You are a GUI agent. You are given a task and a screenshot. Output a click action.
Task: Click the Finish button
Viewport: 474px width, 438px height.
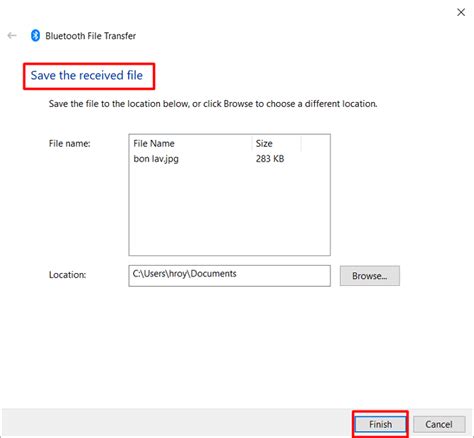click(380, 424)
